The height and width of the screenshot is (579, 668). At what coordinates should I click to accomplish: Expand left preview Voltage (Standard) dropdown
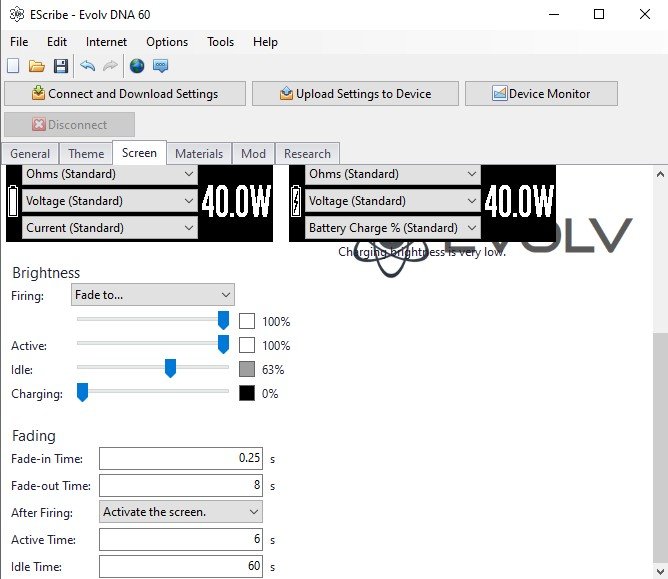tap(110, 201)
